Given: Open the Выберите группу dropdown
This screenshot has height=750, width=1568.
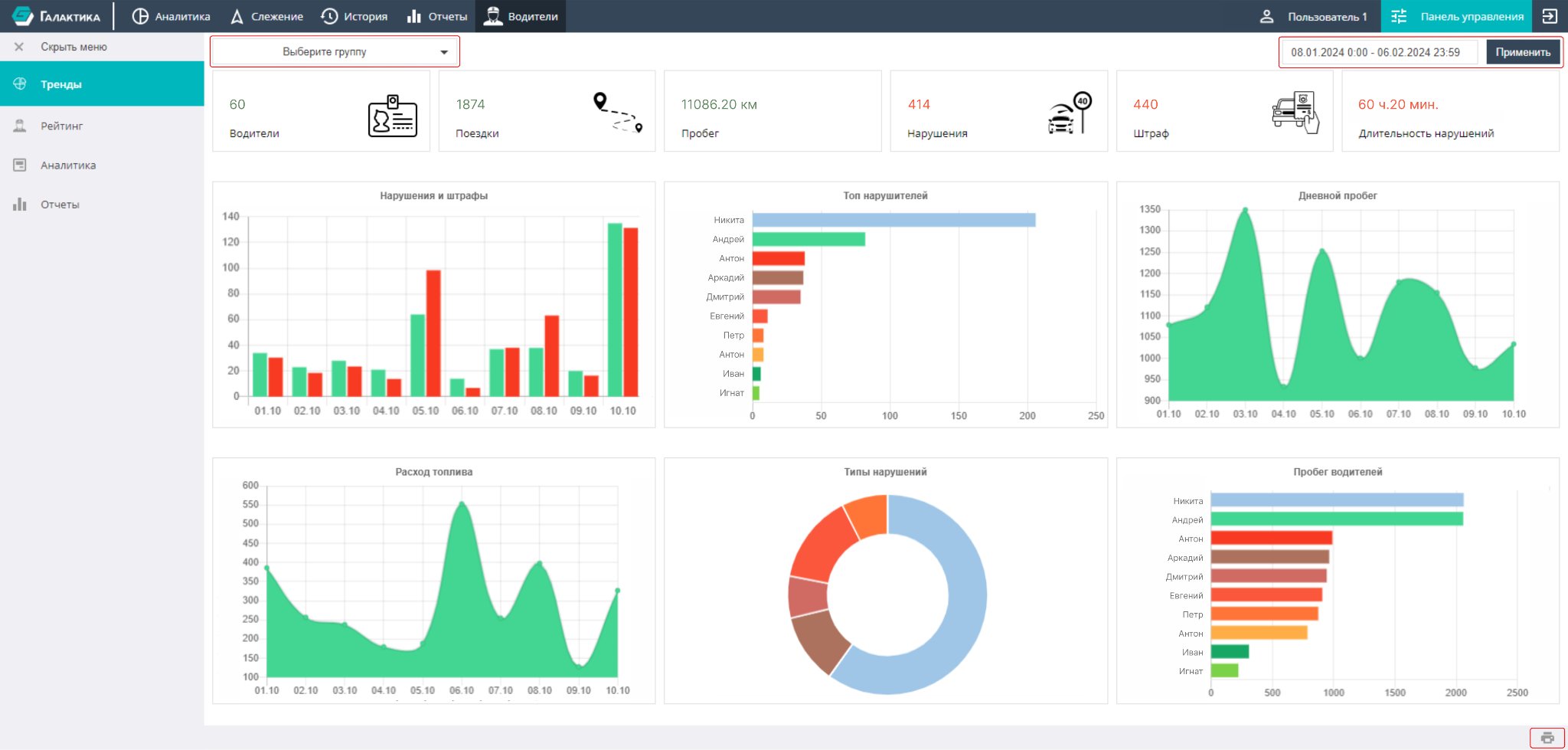Looking at the screenshot, I should (335, 51).
